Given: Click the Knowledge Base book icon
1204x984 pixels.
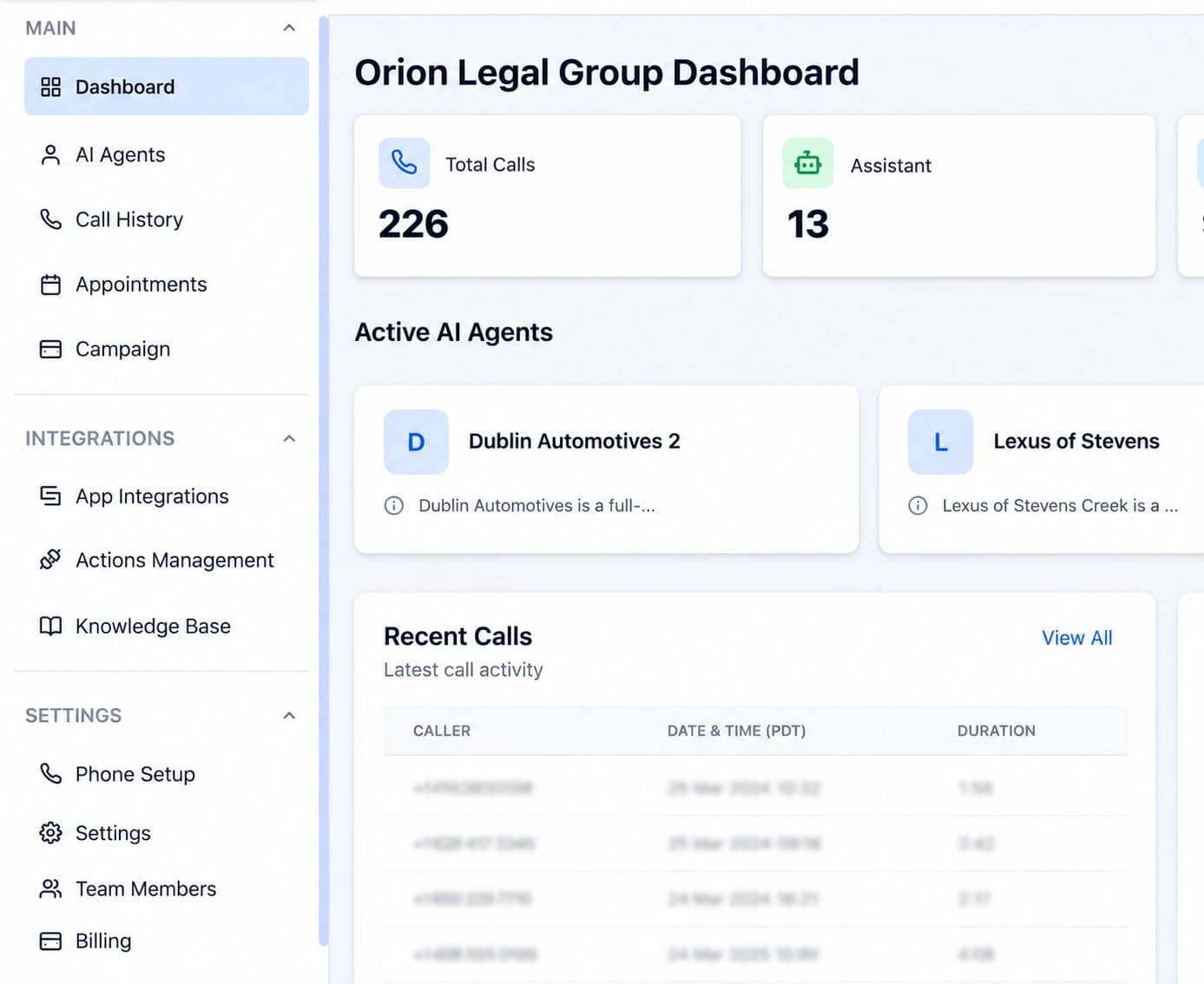Looking at the screenshot, I should pyautogui.click(x=51, y=626).
